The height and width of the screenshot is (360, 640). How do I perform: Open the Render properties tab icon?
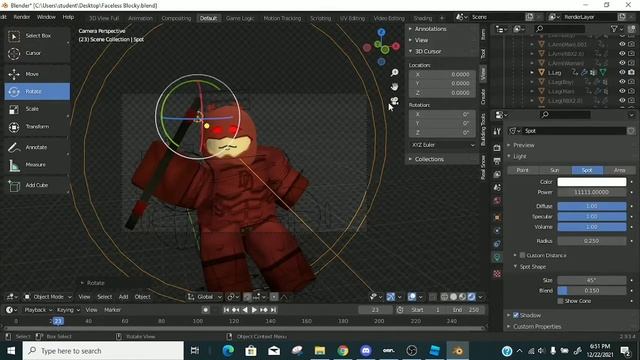click(497, 147)
